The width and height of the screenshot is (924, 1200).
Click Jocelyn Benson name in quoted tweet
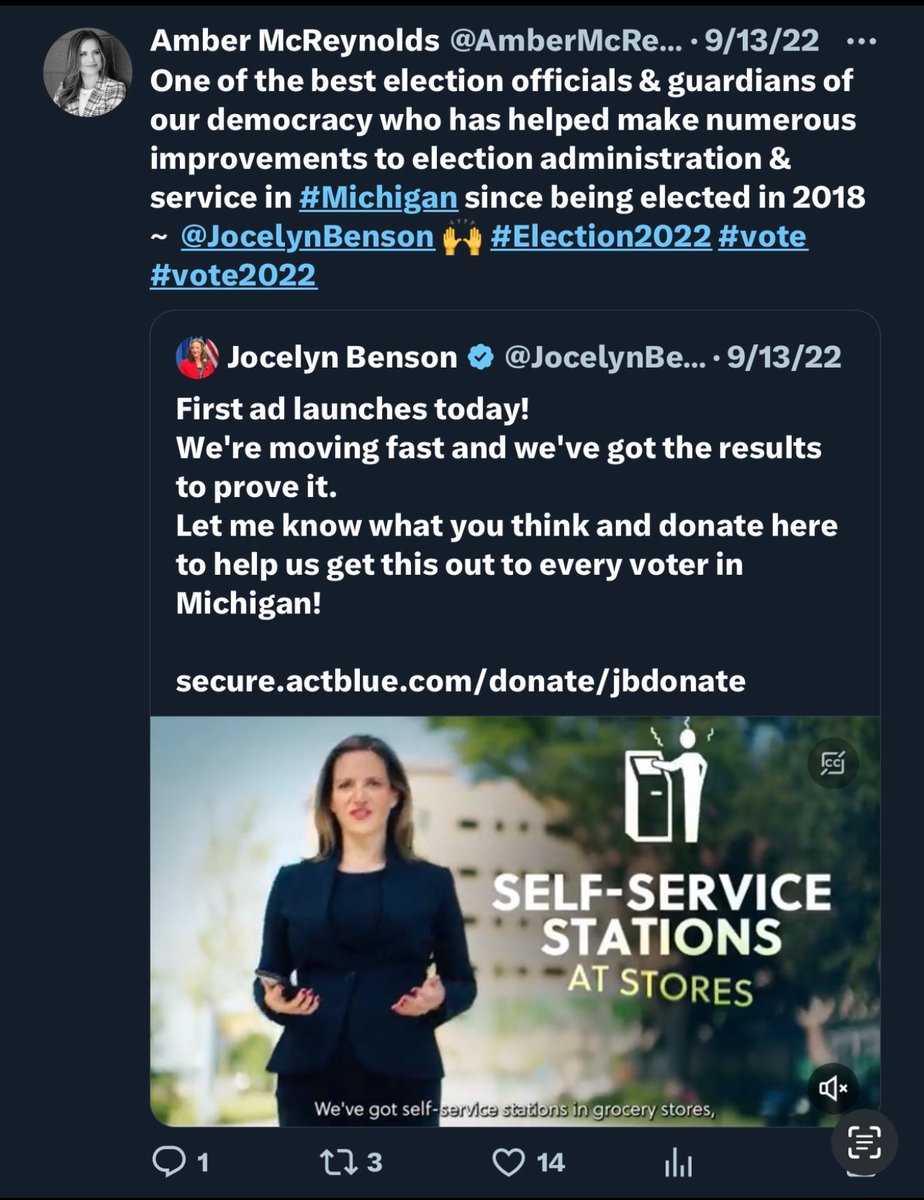[x=343, y=357]
